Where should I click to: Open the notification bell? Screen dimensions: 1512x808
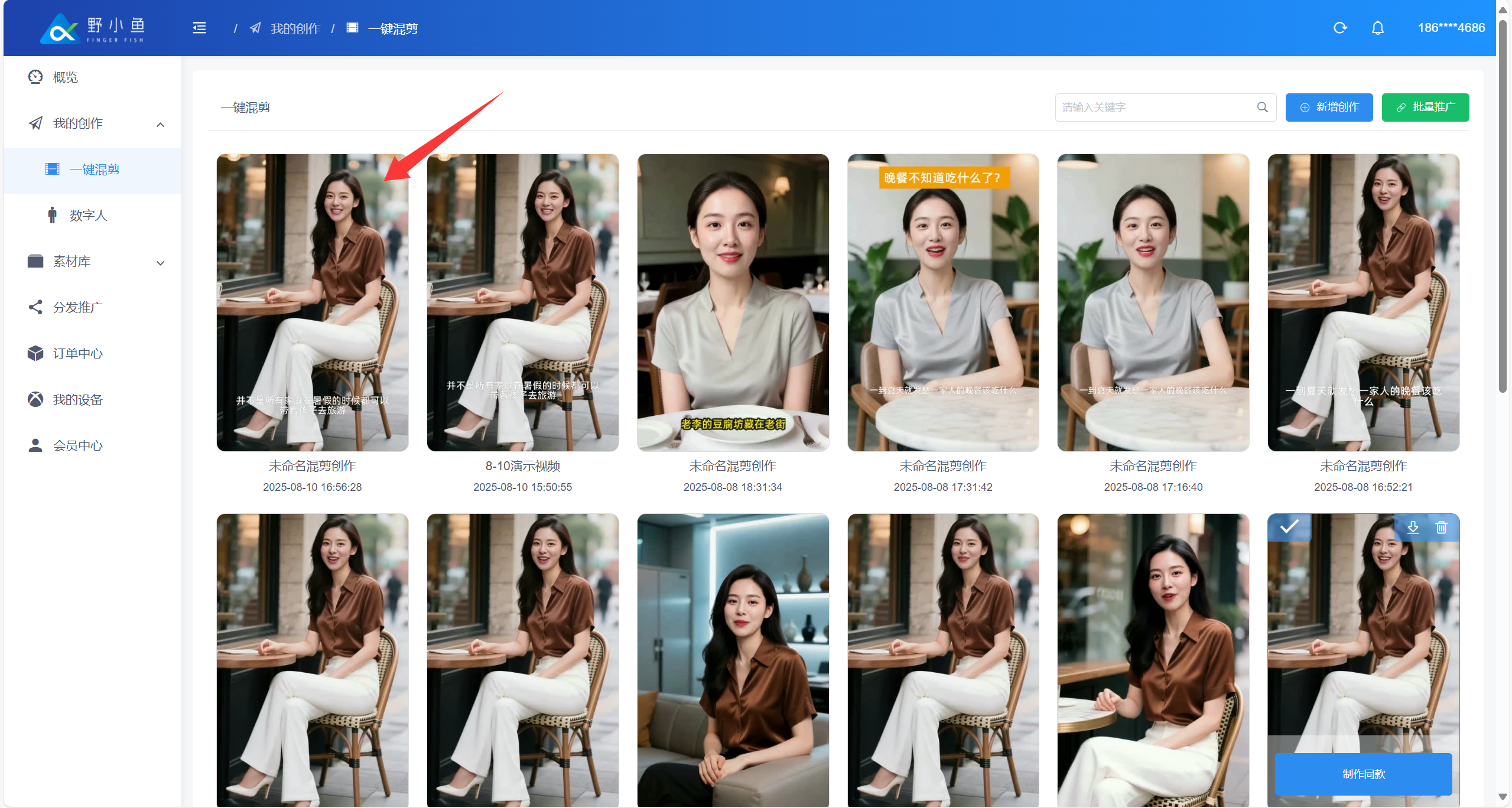pos(1377,28)
